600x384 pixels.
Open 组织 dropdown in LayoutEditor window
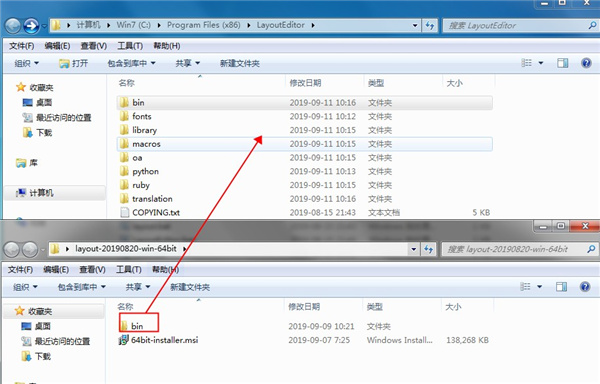click(x=27, y=63)
